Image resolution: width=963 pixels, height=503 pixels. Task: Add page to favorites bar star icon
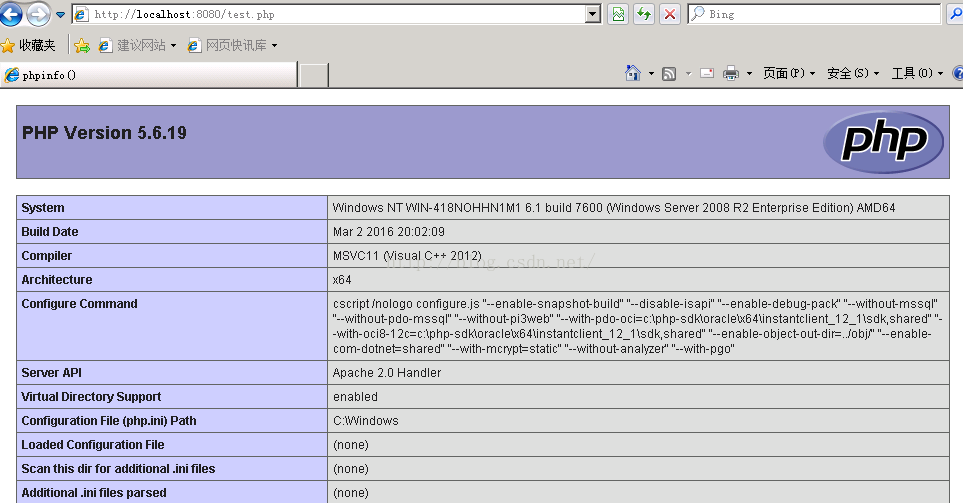pyautogui.click(x=82, y=45)
